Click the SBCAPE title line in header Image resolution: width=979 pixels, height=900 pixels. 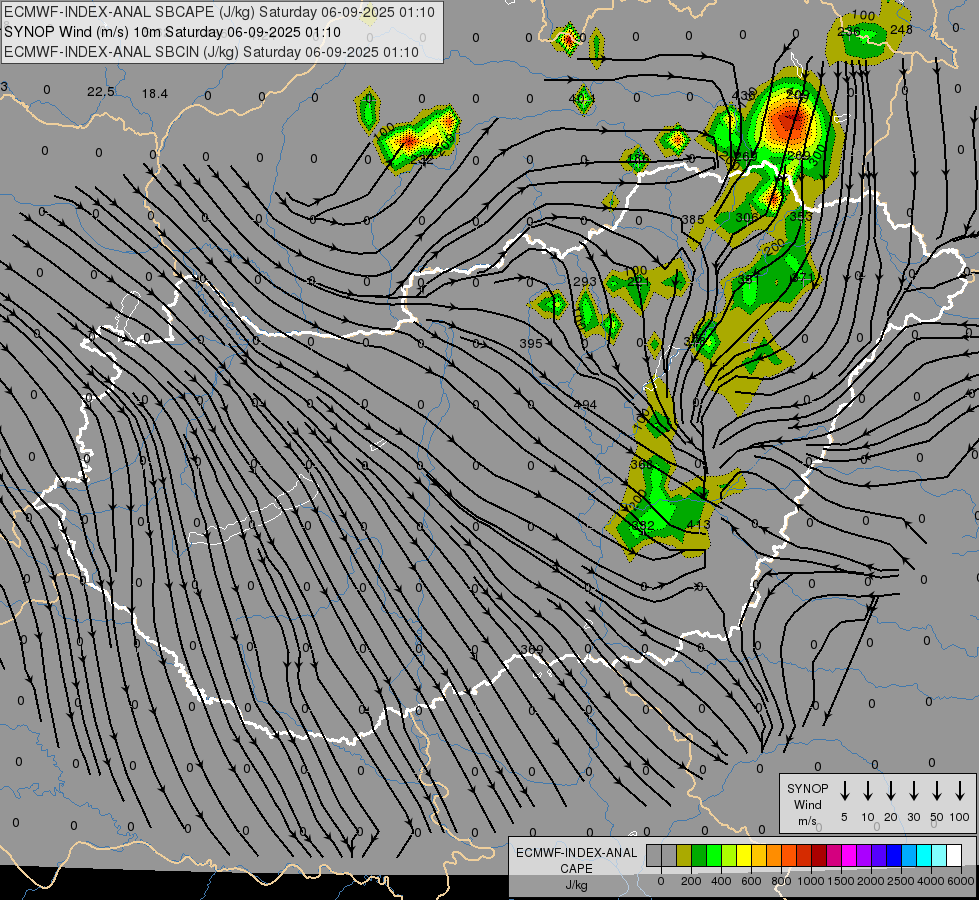pyautogui.click(x=219, y=12)
